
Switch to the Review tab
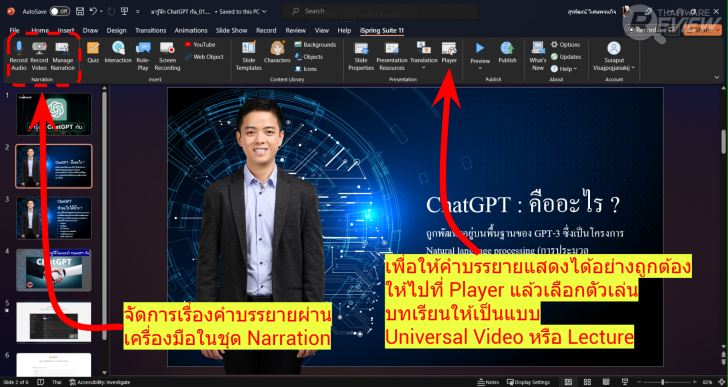(x=295, y=30)
